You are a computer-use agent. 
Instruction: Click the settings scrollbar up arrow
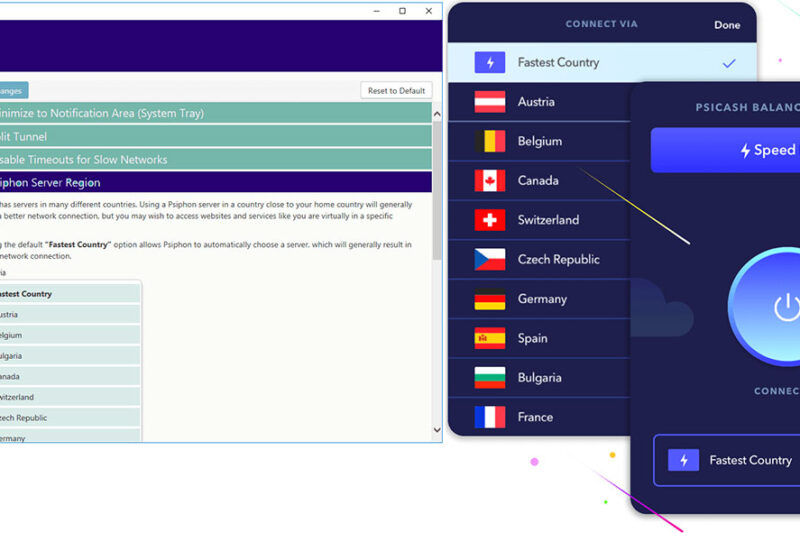tap(437, 114)
